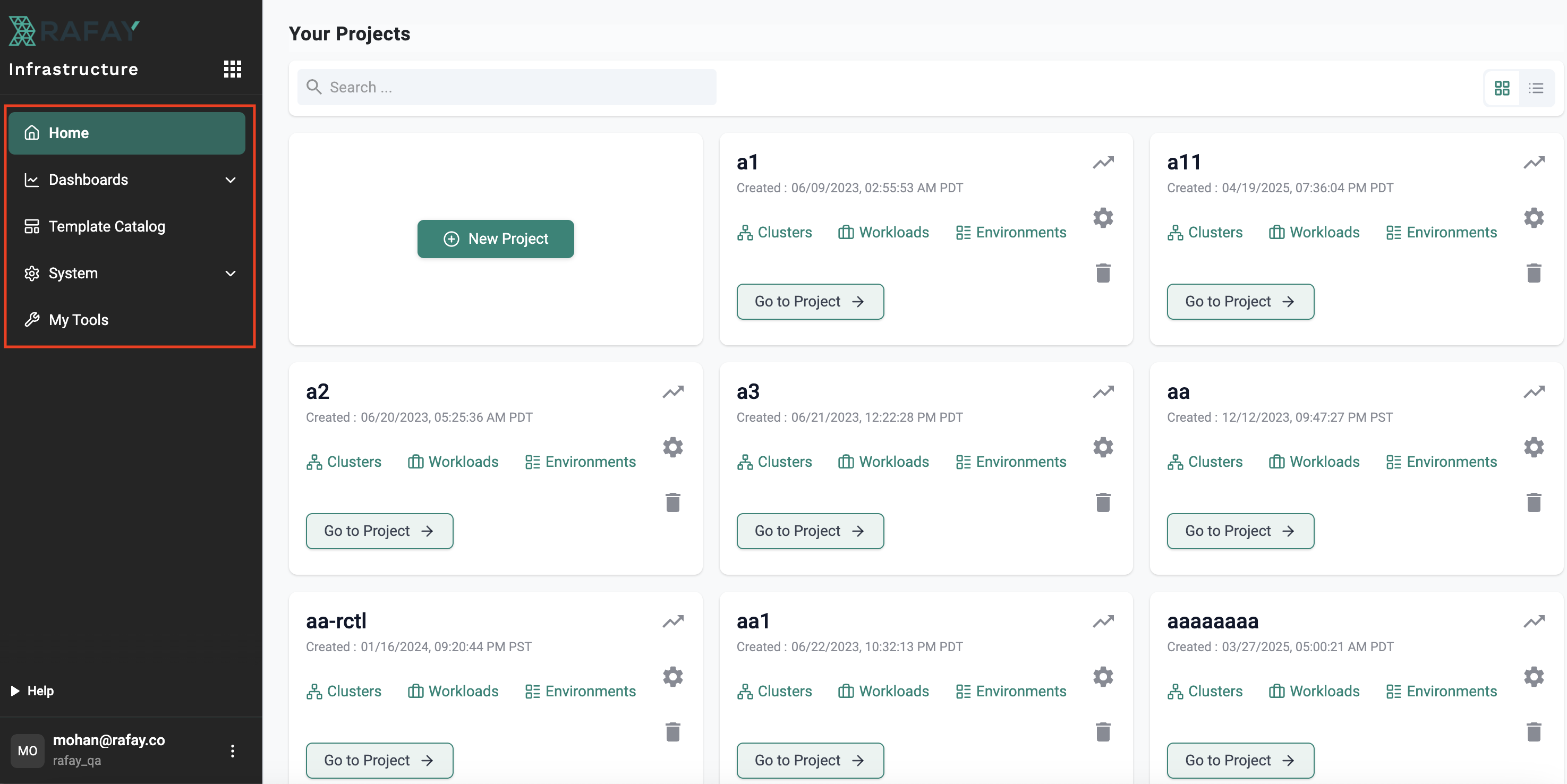
Task: Click the mohan@rafay.co account name
Action: click(109, 739)
